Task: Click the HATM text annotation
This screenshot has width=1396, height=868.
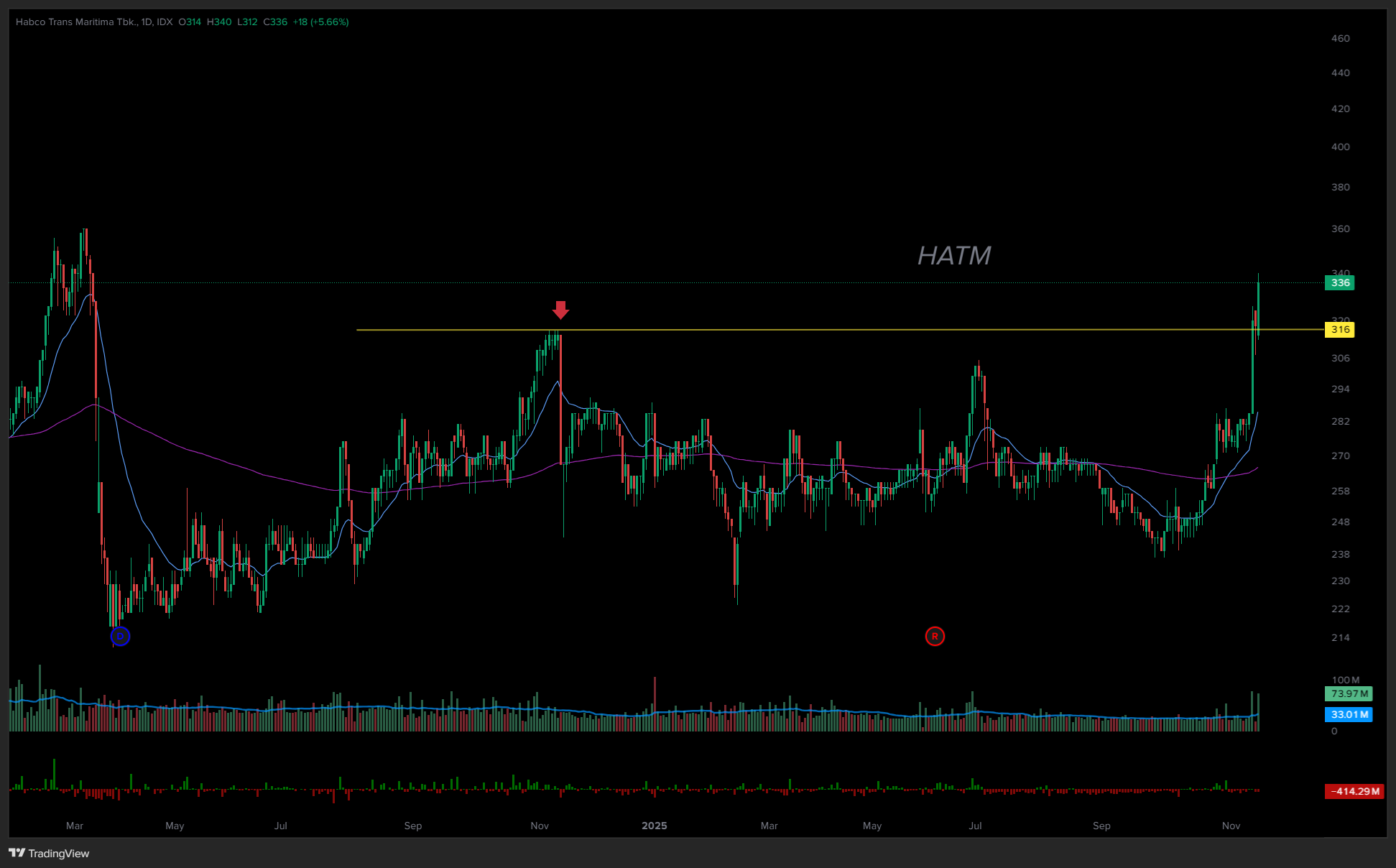Action: coord(953,256)
